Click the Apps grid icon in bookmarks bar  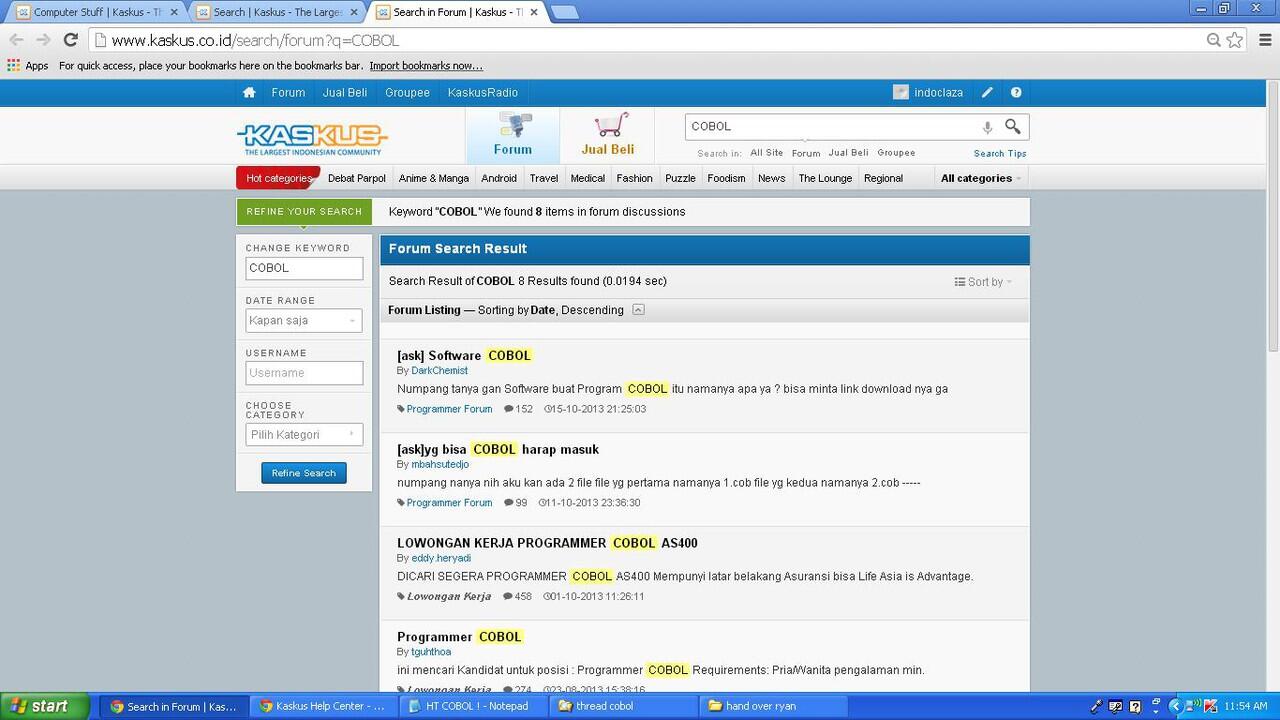13,65
